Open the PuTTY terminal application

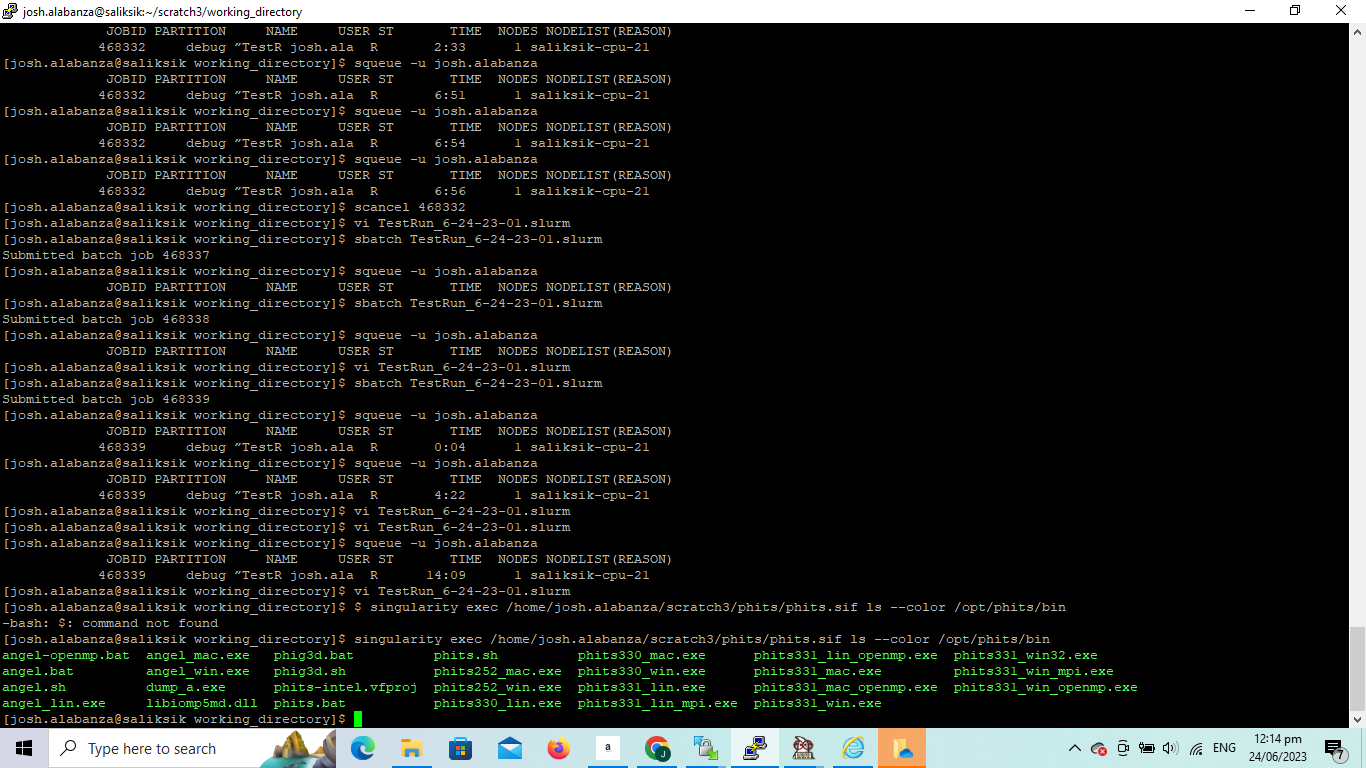(x=754, y=748)
